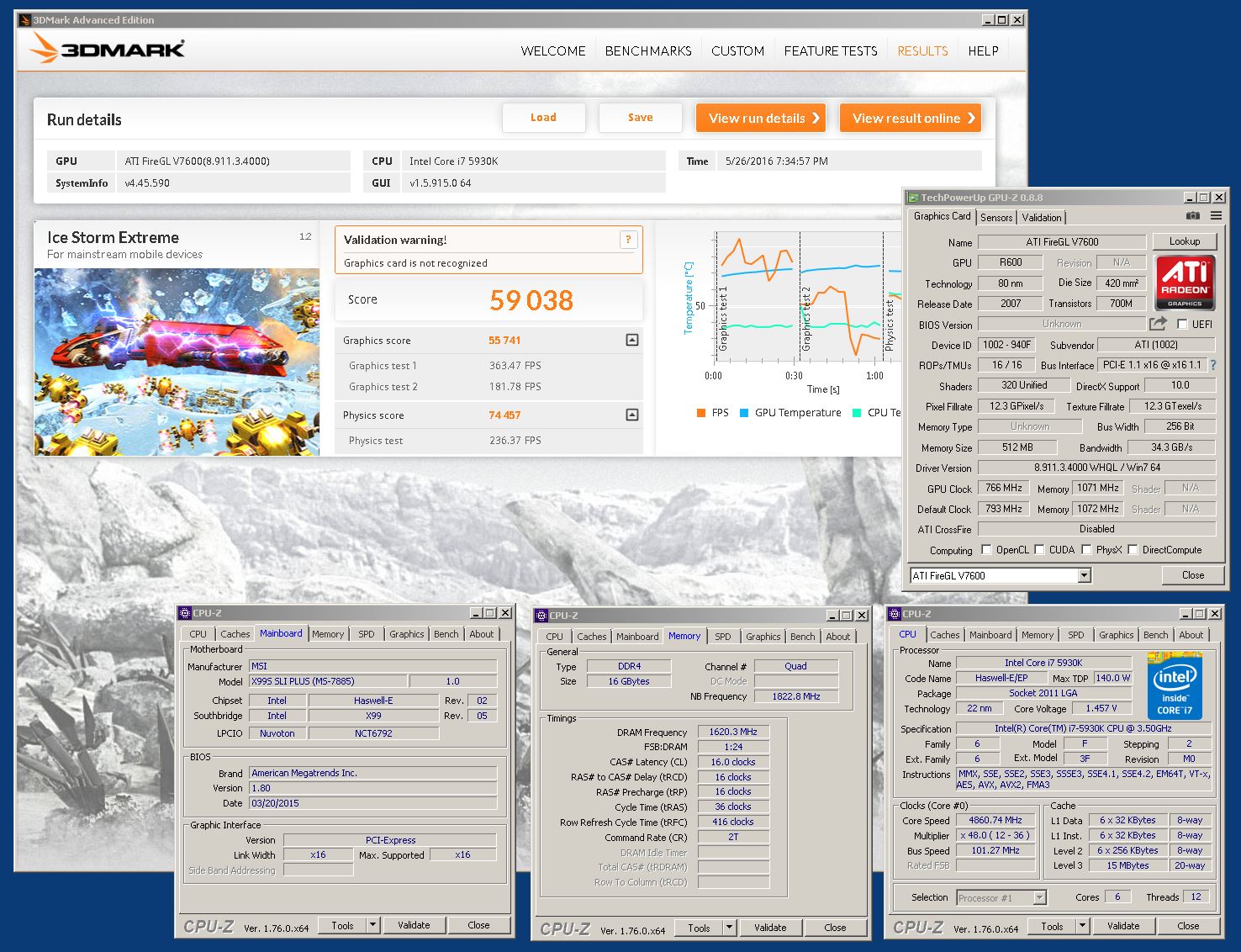This screenshot has width=1241, height=952.
Task: Open SPD tab in CPU-Z Mainboard window
Action: (x=367, y=634)
